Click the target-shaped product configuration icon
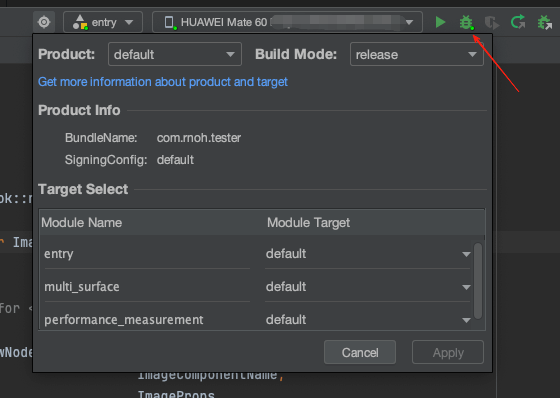Screen dimensions: 560x398 pos(44,22)
